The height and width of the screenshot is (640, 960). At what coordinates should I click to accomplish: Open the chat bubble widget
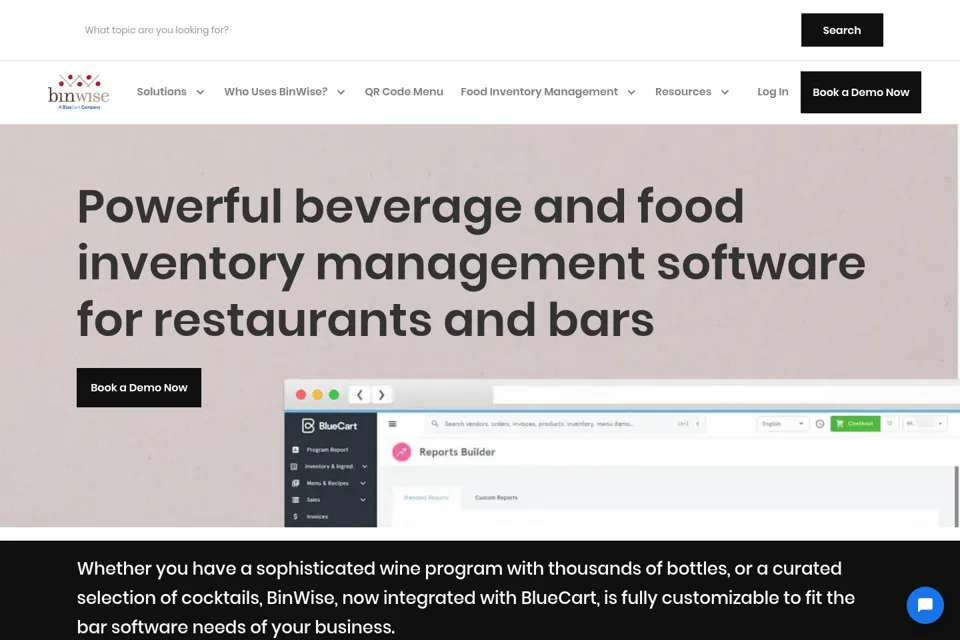(x=924, y=605)
